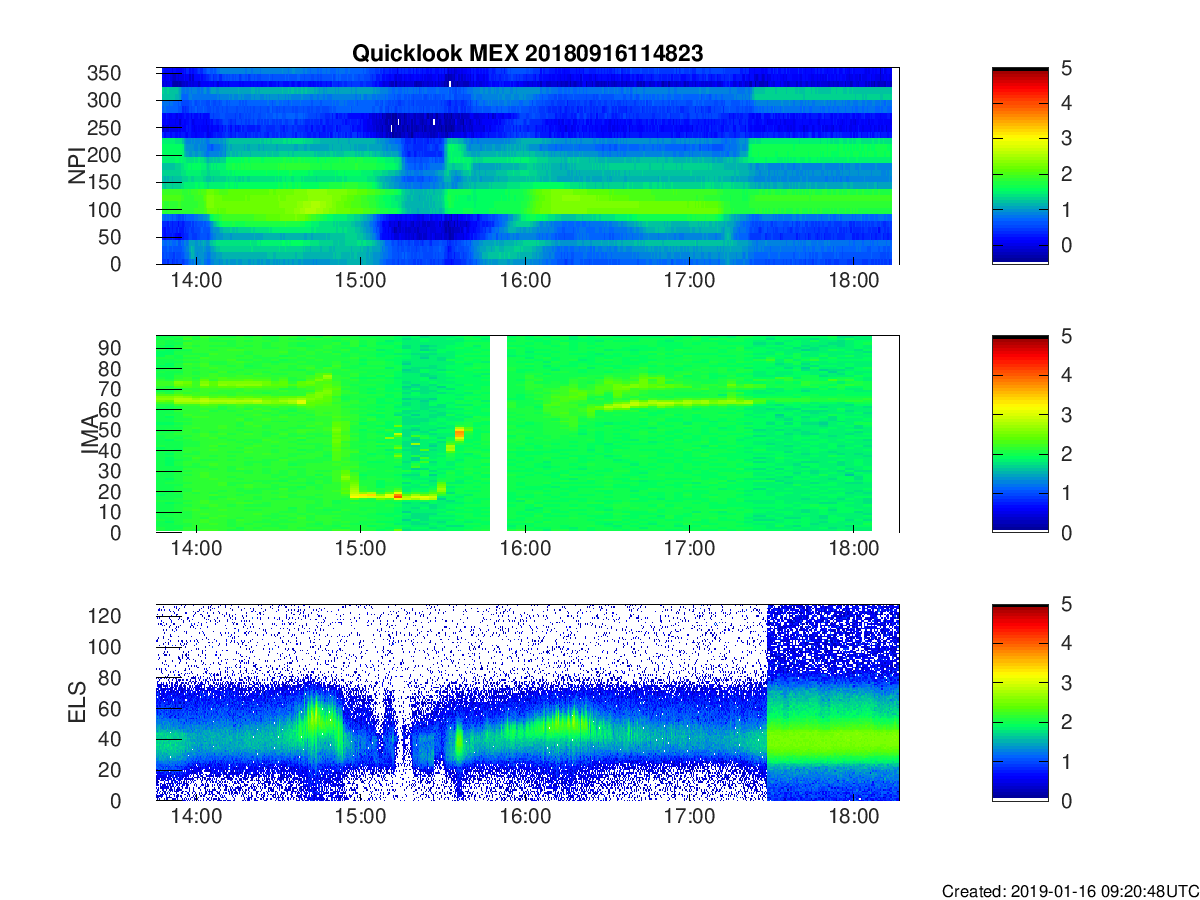Click the 5 label on ELS colorbar
The image size is (1200, 900).
tap(1066, 605)
